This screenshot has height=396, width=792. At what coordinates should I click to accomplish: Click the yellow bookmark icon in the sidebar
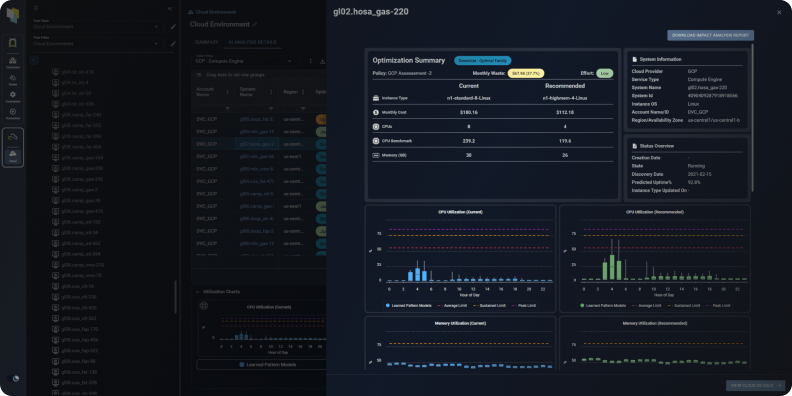(13, 43)
